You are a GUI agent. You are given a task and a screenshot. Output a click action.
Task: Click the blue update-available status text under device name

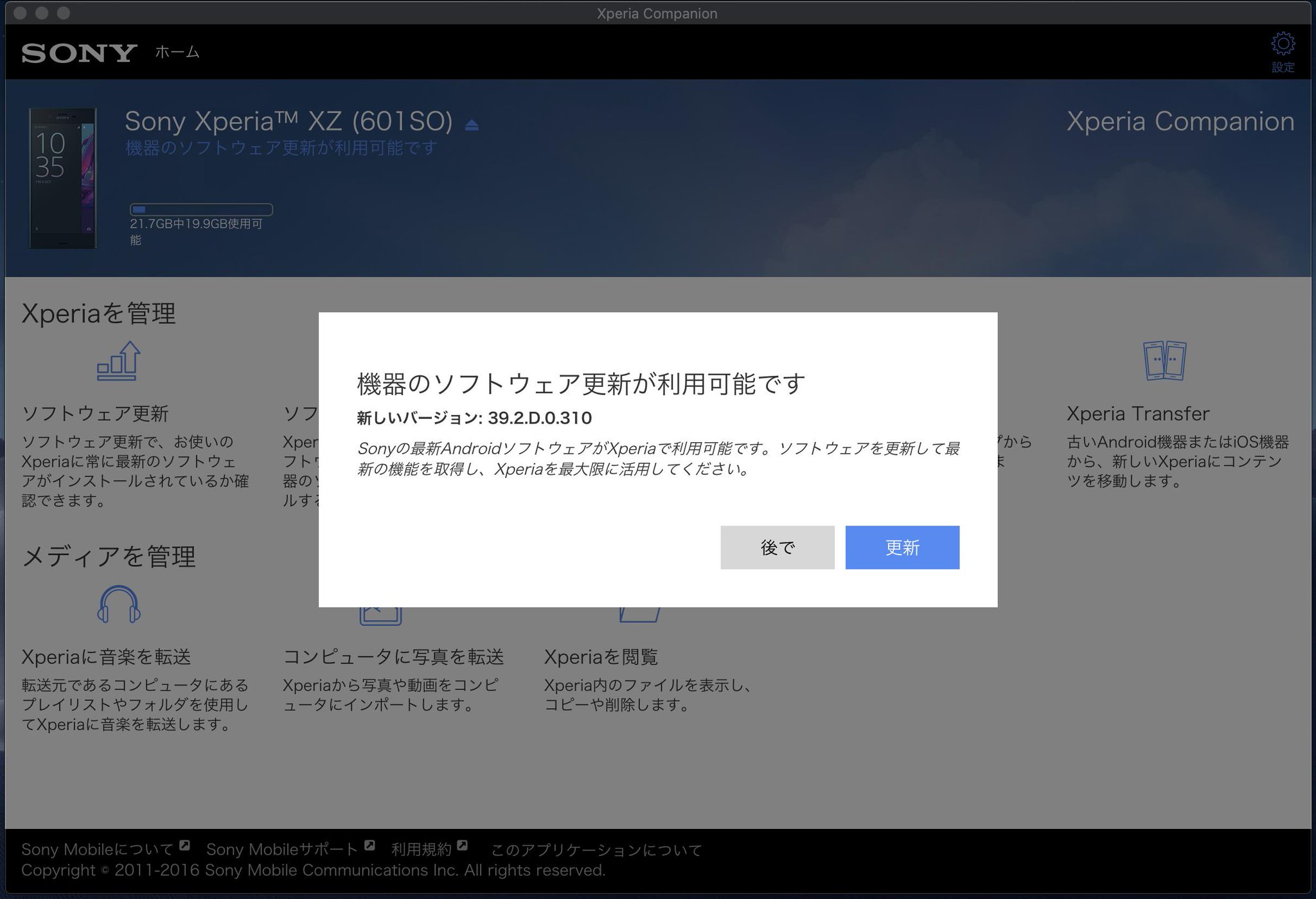tap(281, 148)
